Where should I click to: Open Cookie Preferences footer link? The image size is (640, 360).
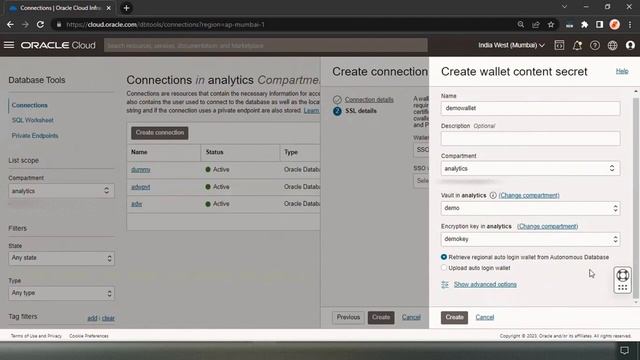(x=89, y=336)
